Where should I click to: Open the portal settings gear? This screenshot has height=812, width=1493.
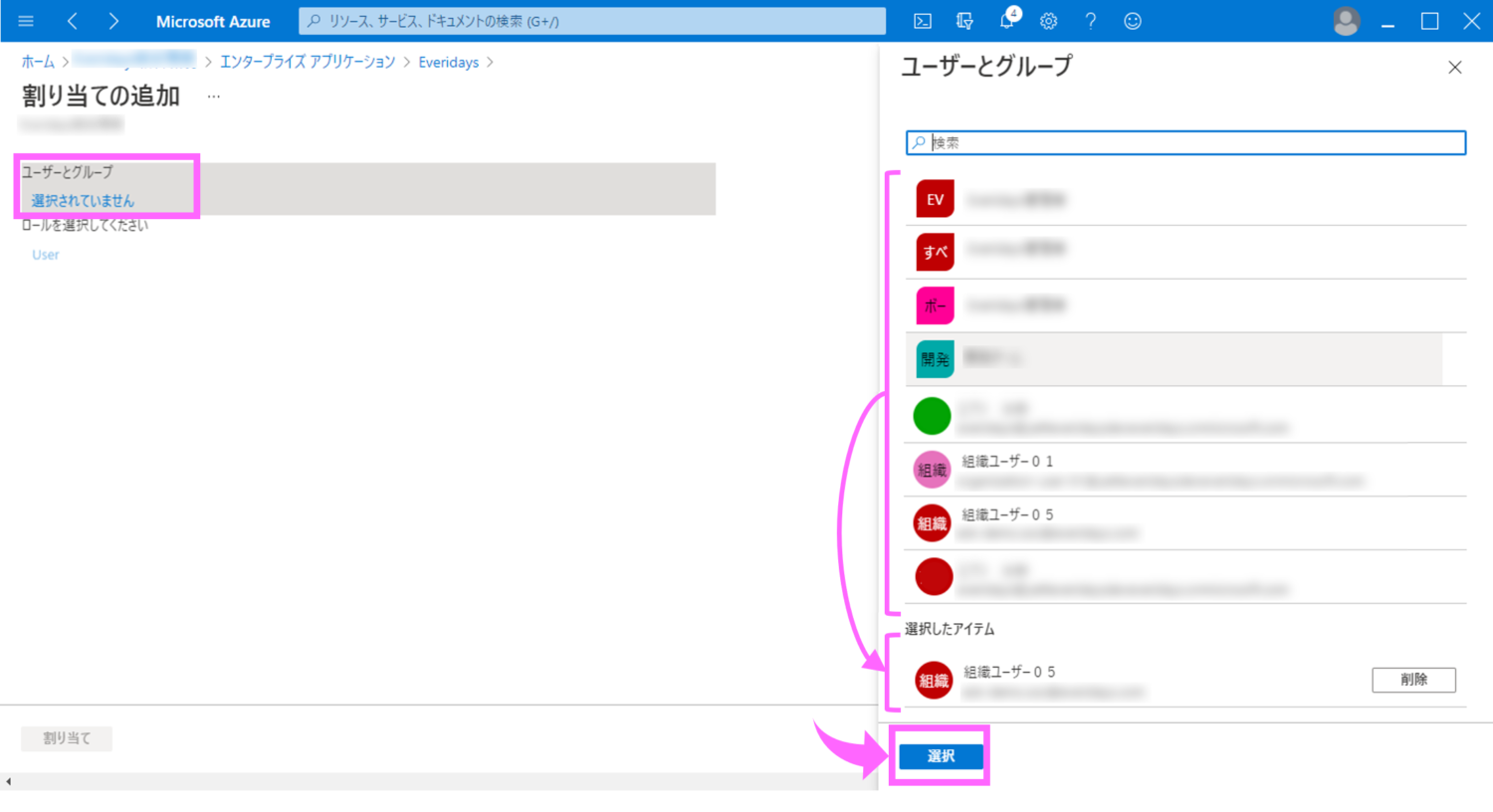point(1049,21)
